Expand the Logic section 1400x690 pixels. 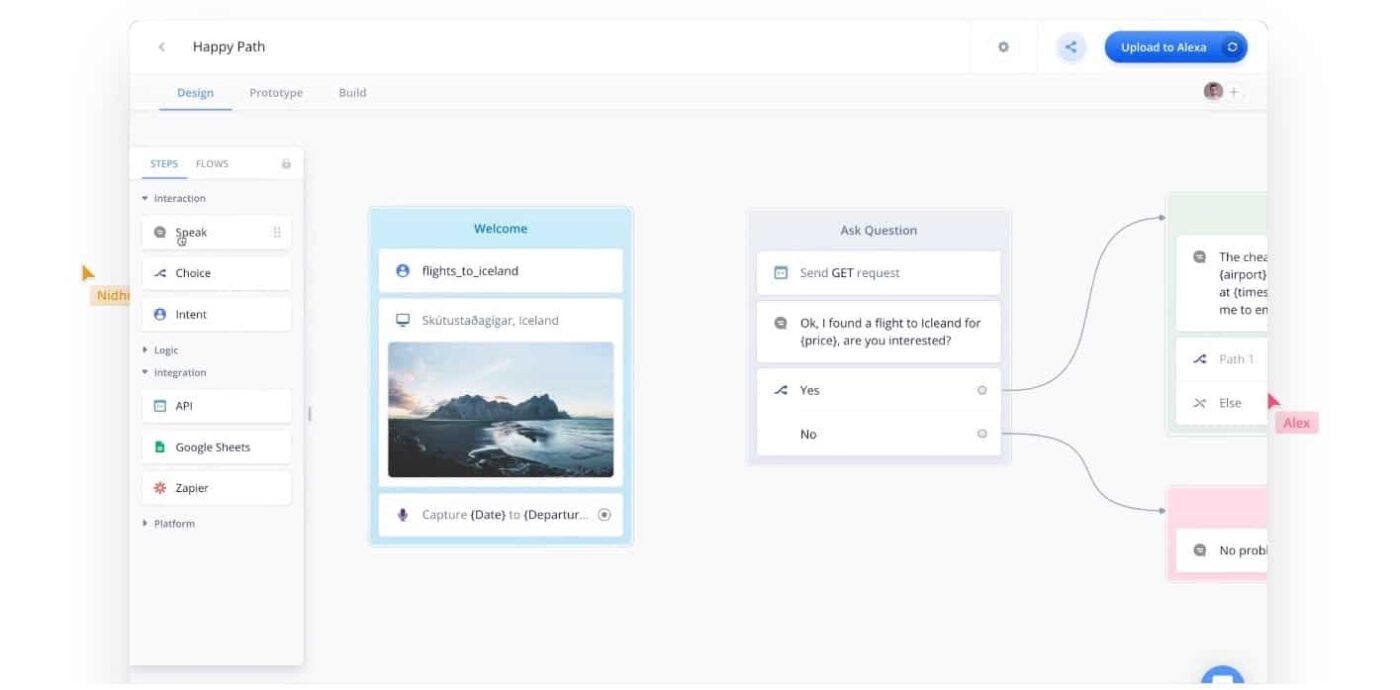146,350
